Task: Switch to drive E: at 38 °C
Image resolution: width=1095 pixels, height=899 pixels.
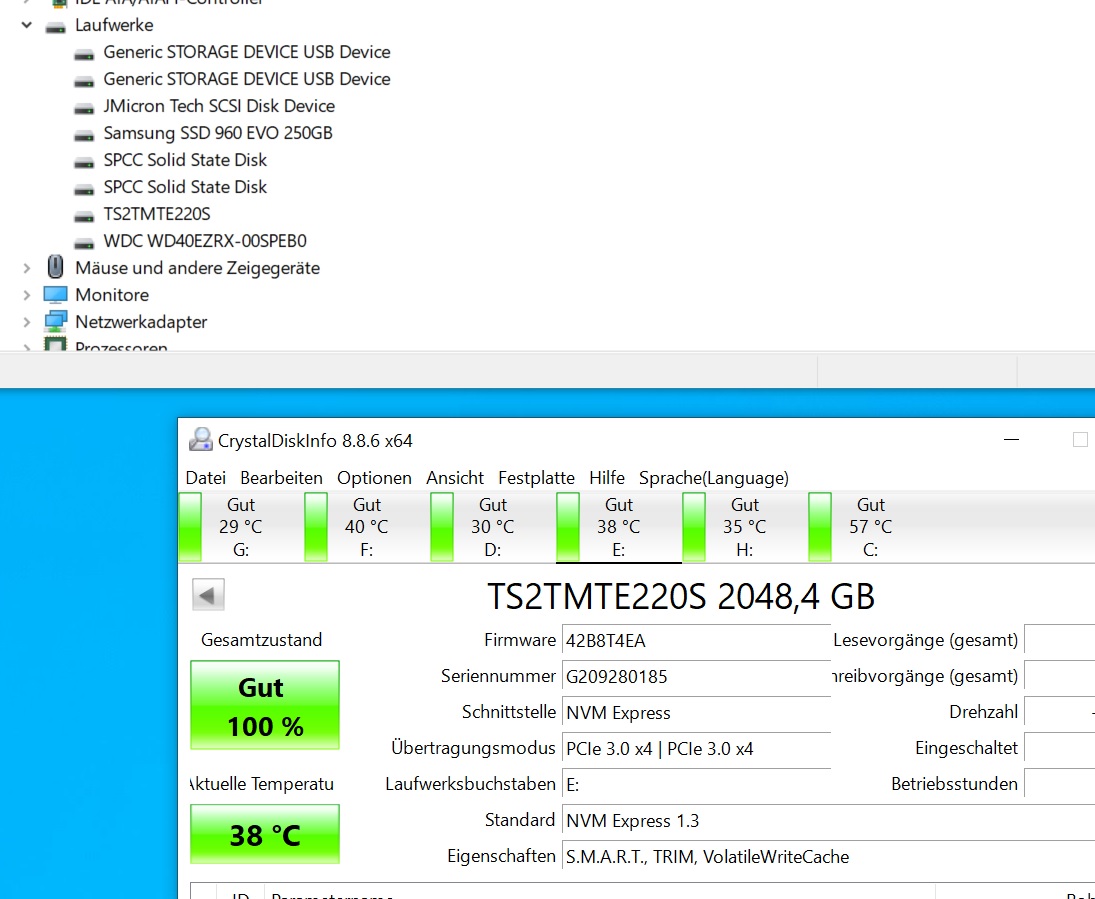Action: pyautogui.click(x=619, y=527)
